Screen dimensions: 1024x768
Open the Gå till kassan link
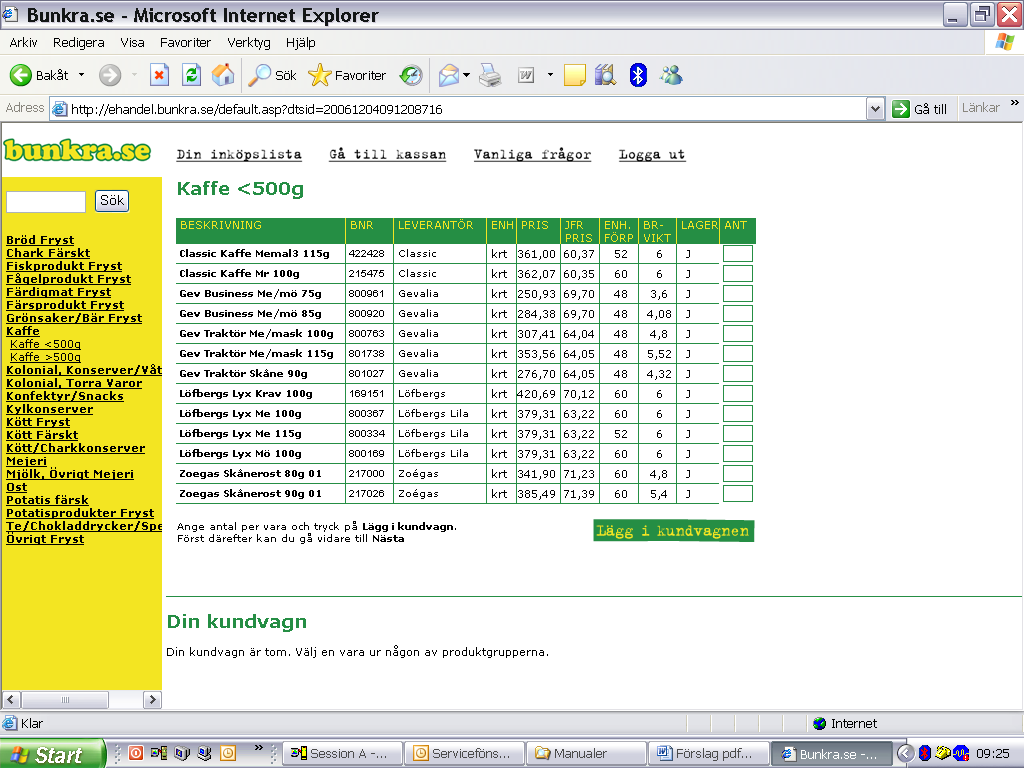point(388,155)
